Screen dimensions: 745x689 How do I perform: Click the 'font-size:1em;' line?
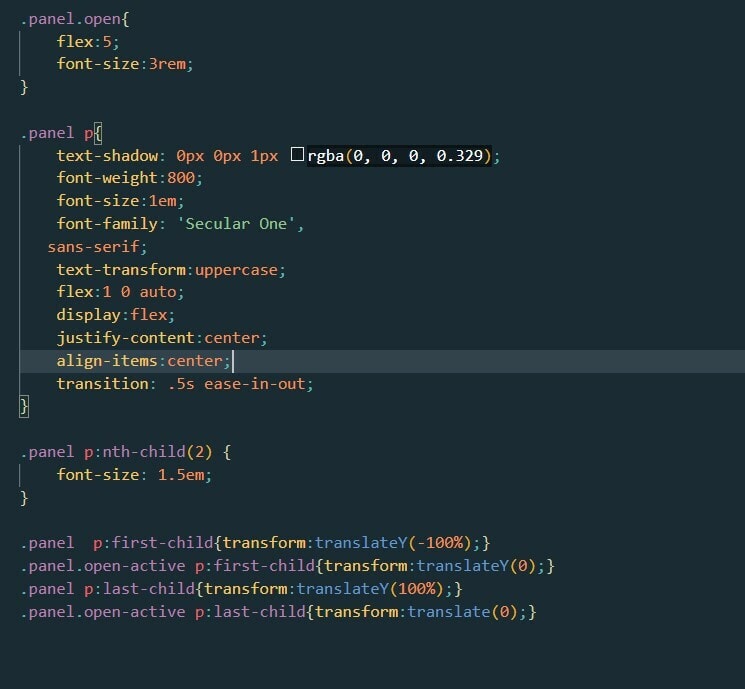[x=120, y=201]
